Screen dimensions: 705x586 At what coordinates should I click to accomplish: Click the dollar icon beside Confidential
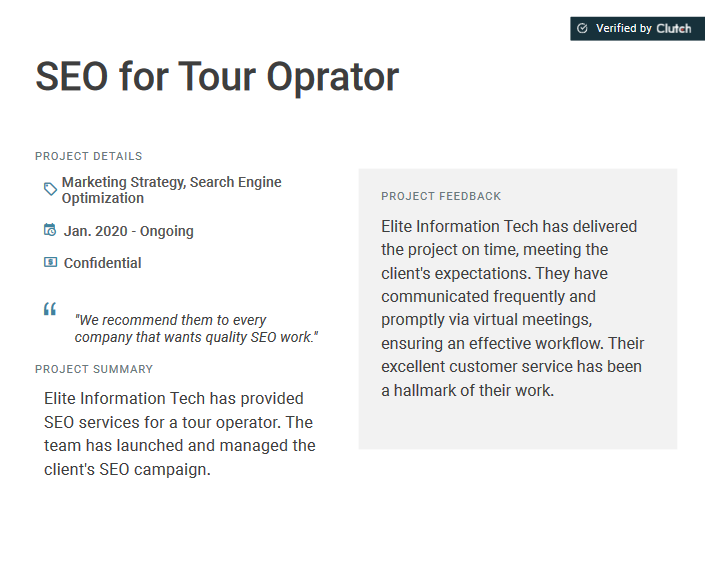click(50, 262)
